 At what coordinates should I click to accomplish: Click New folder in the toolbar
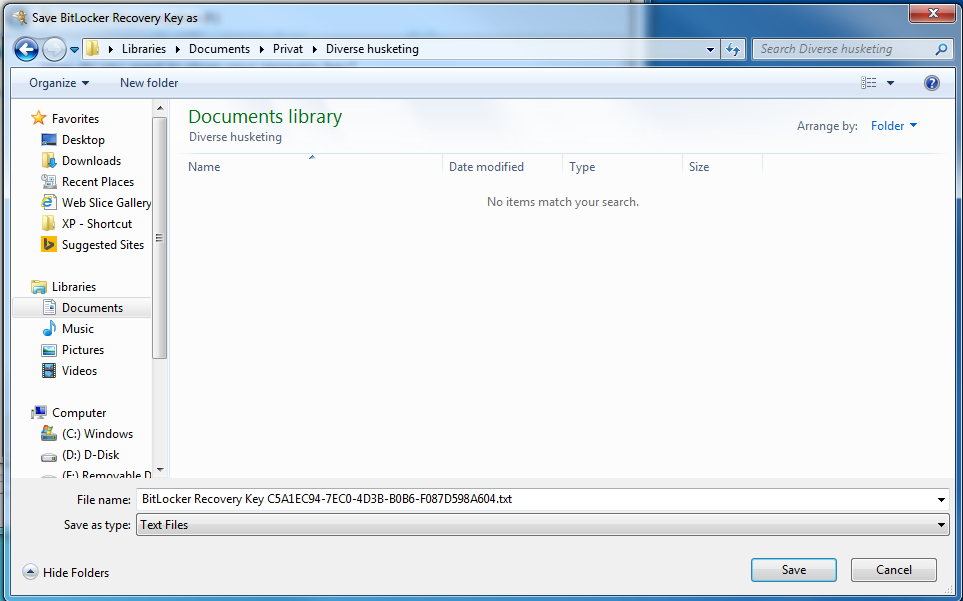point(149,83)
